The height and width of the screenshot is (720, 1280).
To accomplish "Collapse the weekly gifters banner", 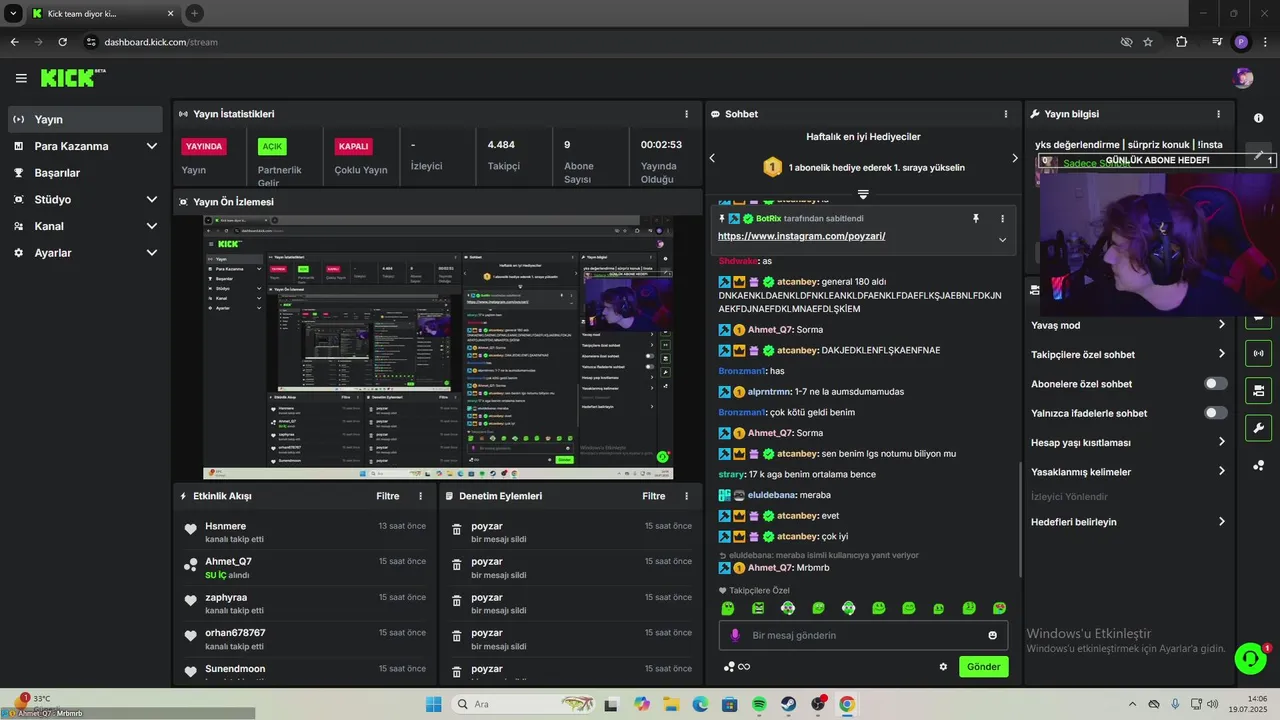I will [863, 194].
